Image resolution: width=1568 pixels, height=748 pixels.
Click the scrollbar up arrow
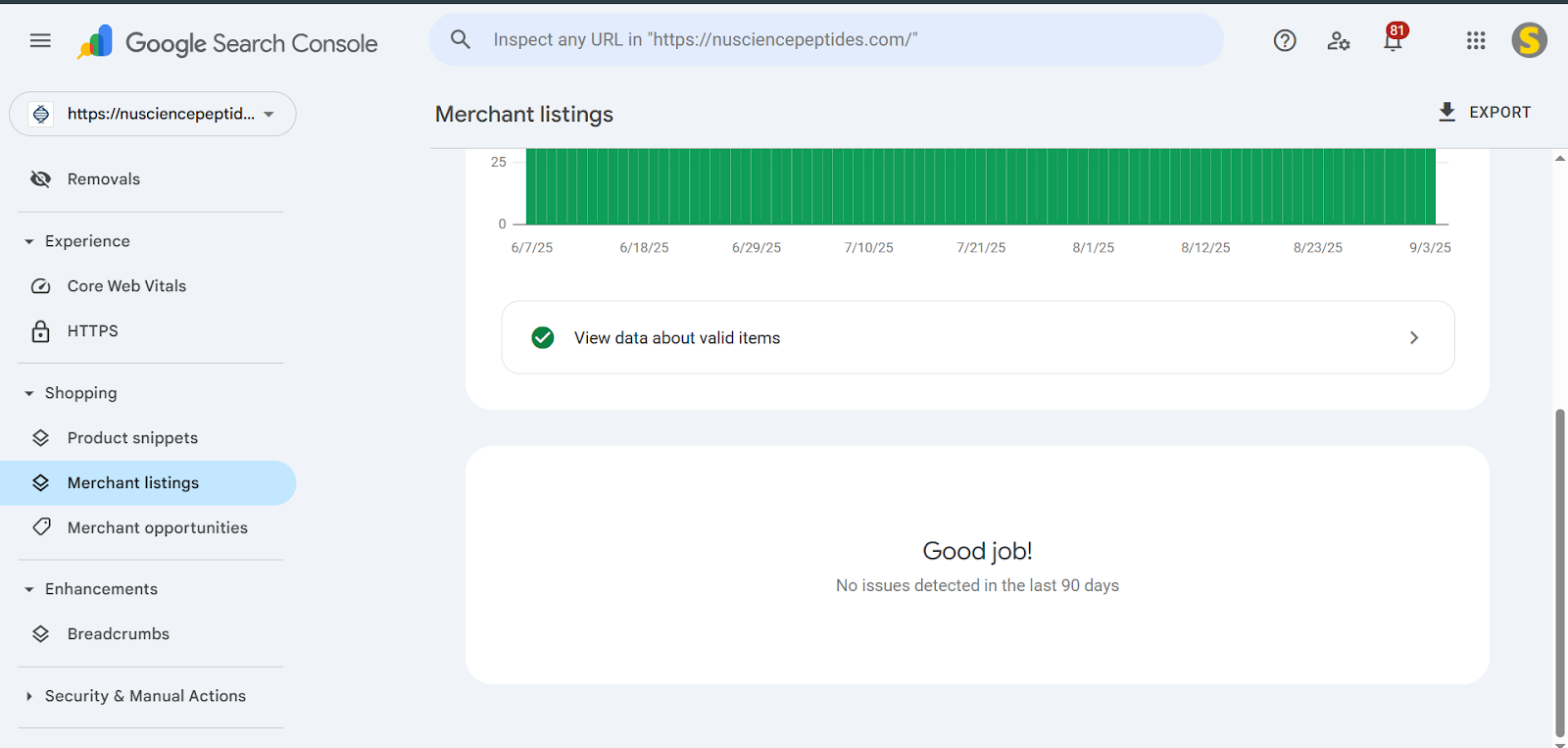pyautogui.click(x=1560, y=158)
